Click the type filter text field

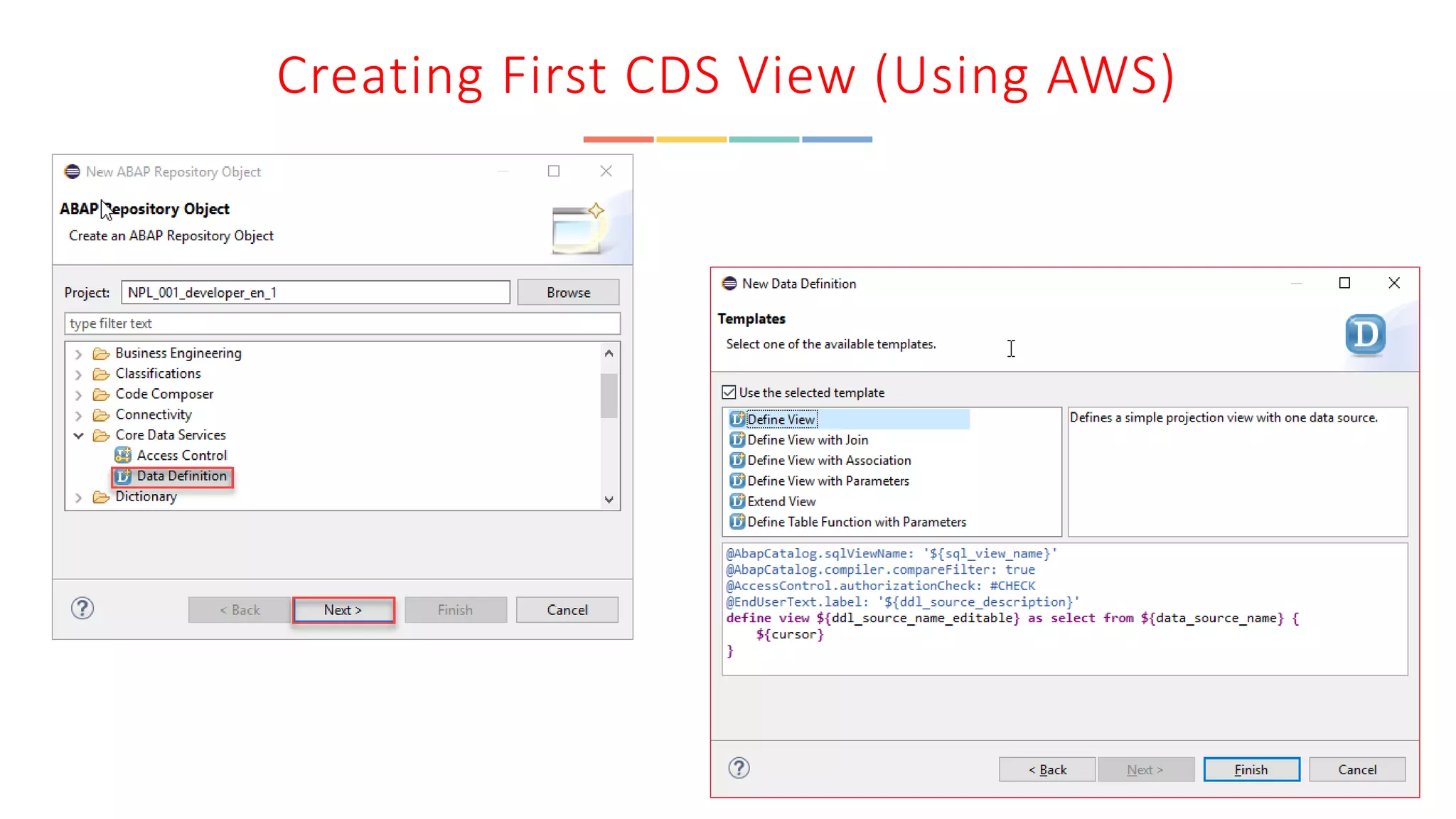click(341, 323)
